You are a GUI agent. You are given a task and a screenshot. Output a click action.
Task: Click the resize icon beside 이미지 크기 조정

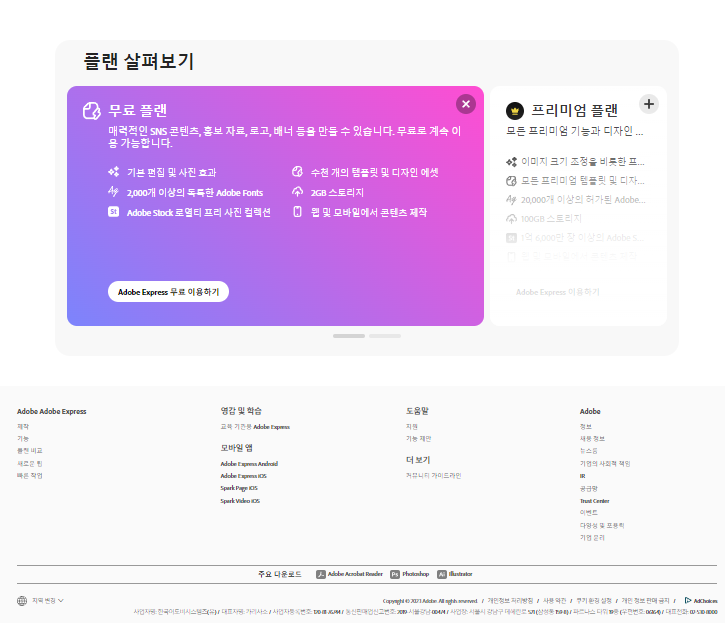(x=511, y=162)
